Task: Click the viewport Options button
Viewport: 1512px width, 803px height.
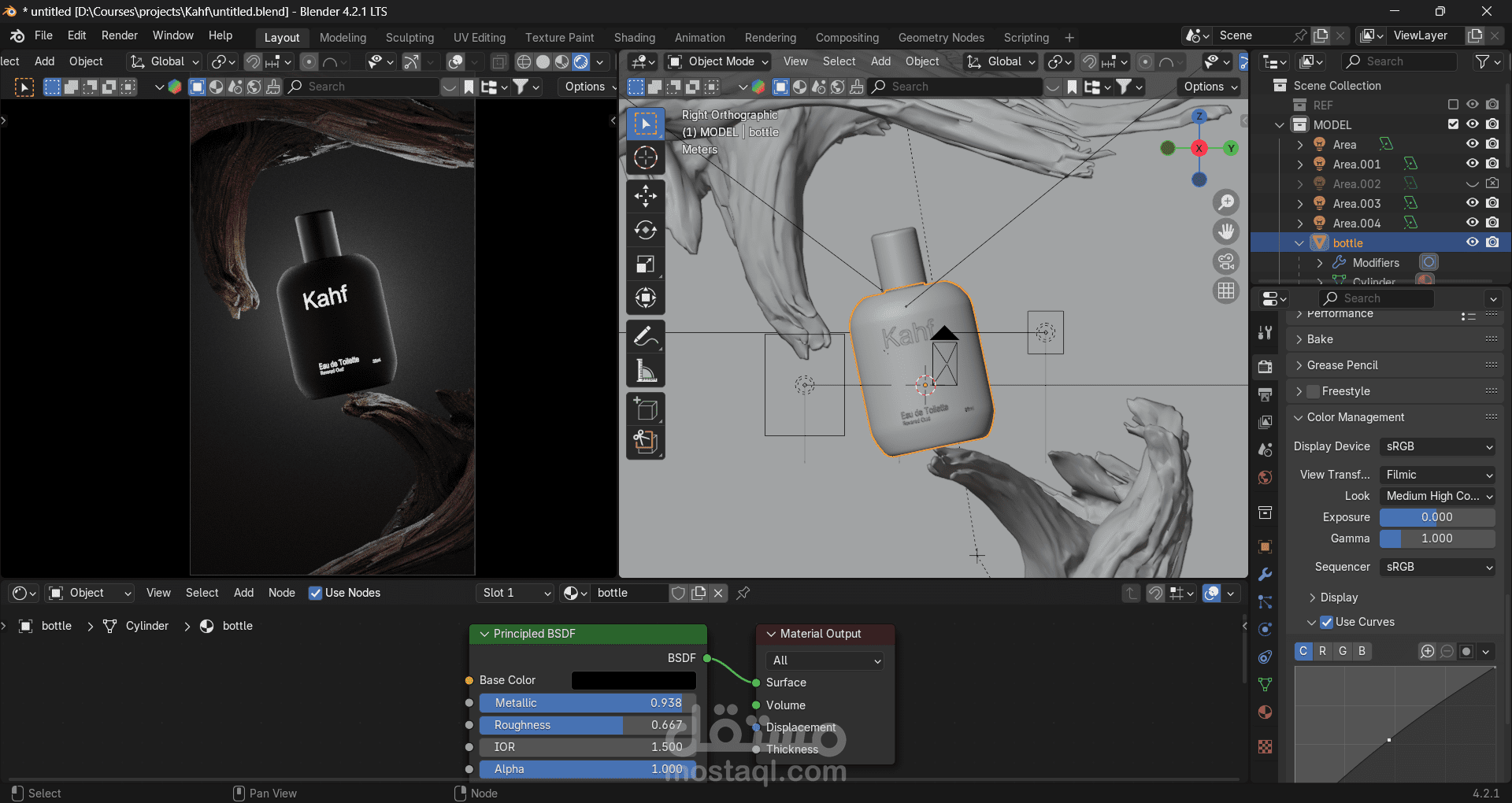Action: 1209,87
